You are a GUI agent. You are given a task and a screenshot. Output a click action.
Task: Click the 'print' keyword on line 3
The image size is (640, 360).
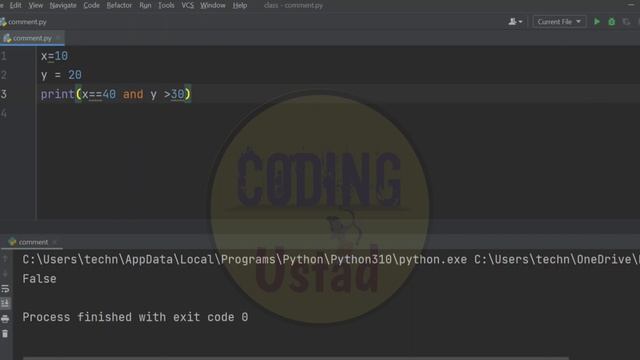point(58,94)
